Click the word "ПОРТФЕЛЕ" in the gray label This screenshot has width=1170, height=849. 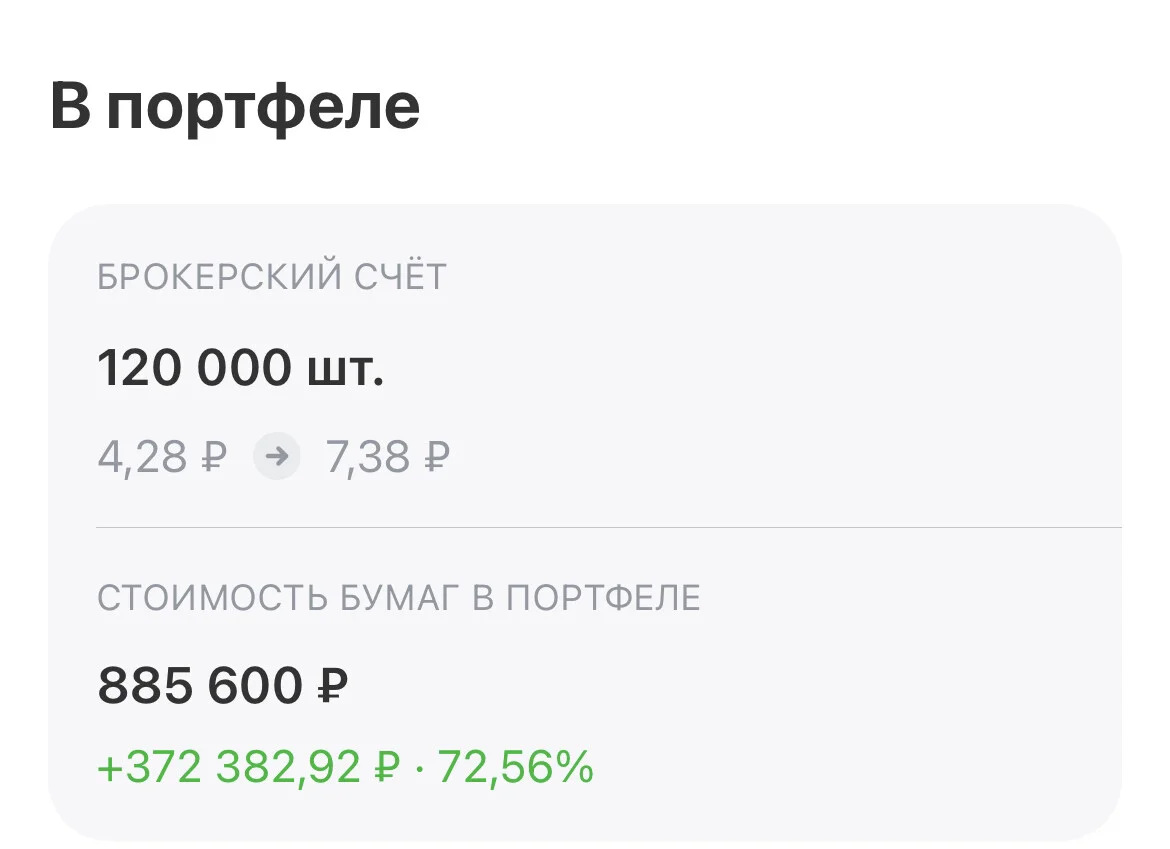pos(604,598)
